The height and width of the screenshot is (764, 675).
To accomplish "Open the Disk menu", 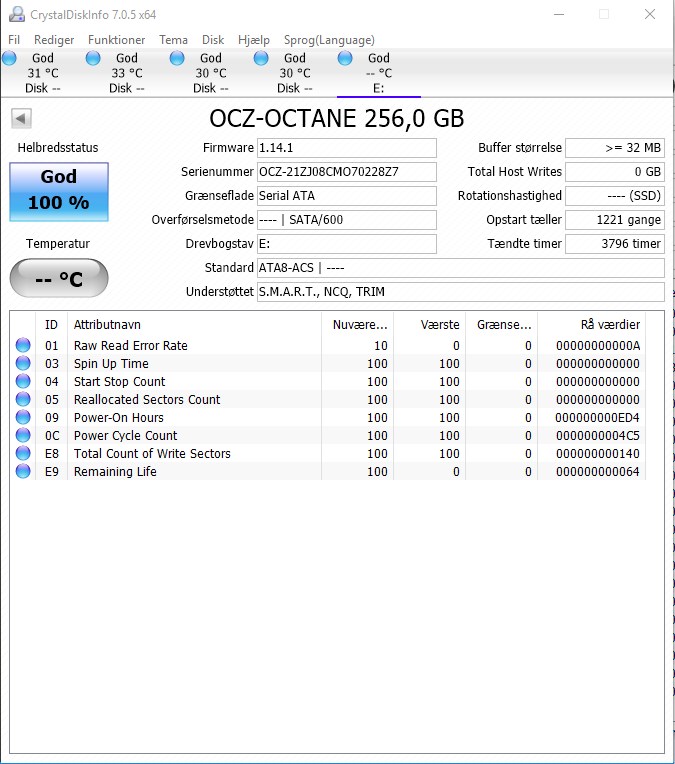I will pos(213,40).
